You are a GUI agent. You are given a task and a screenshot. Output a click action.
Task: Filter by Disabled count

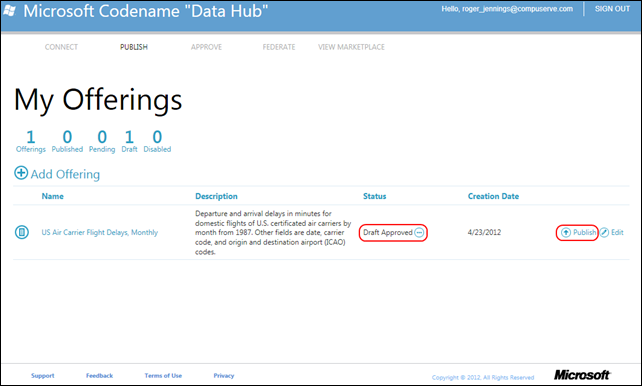pyautogui.click(x=157, y=142)
